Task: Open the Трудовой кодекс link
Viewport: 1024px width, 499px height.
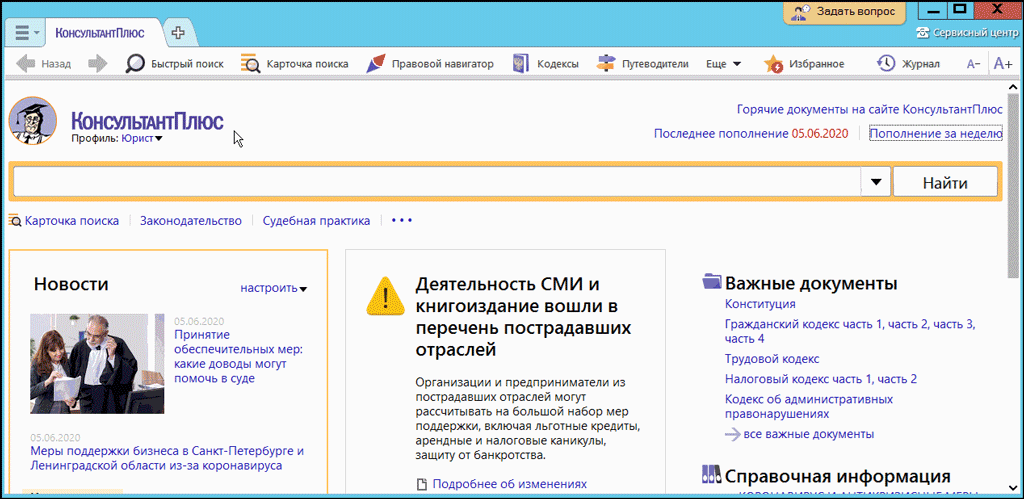Action: pos(772,358)
